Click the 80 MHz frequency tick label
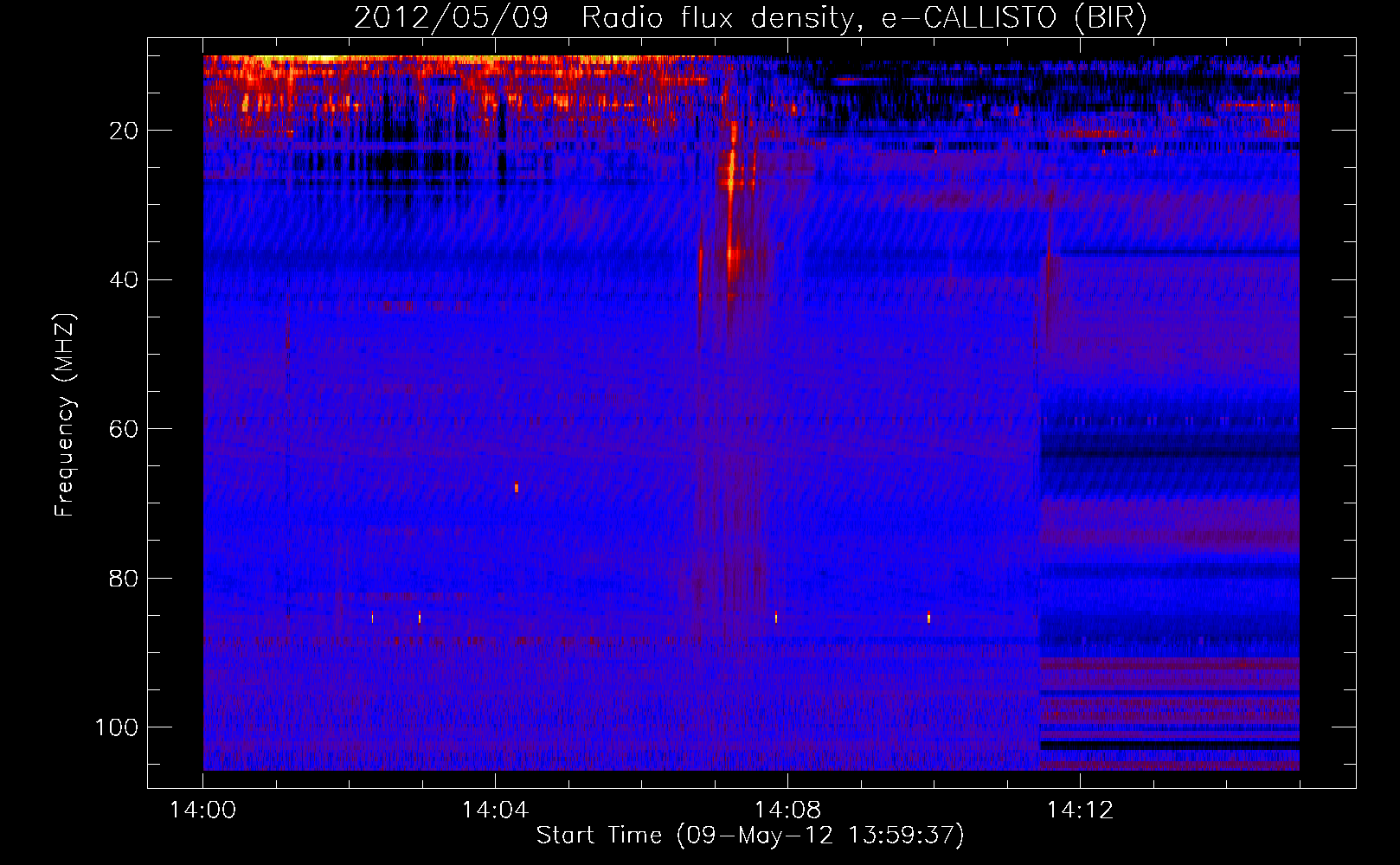The width and height of the screenshot is (1400, 865). (x=125, y=578)
